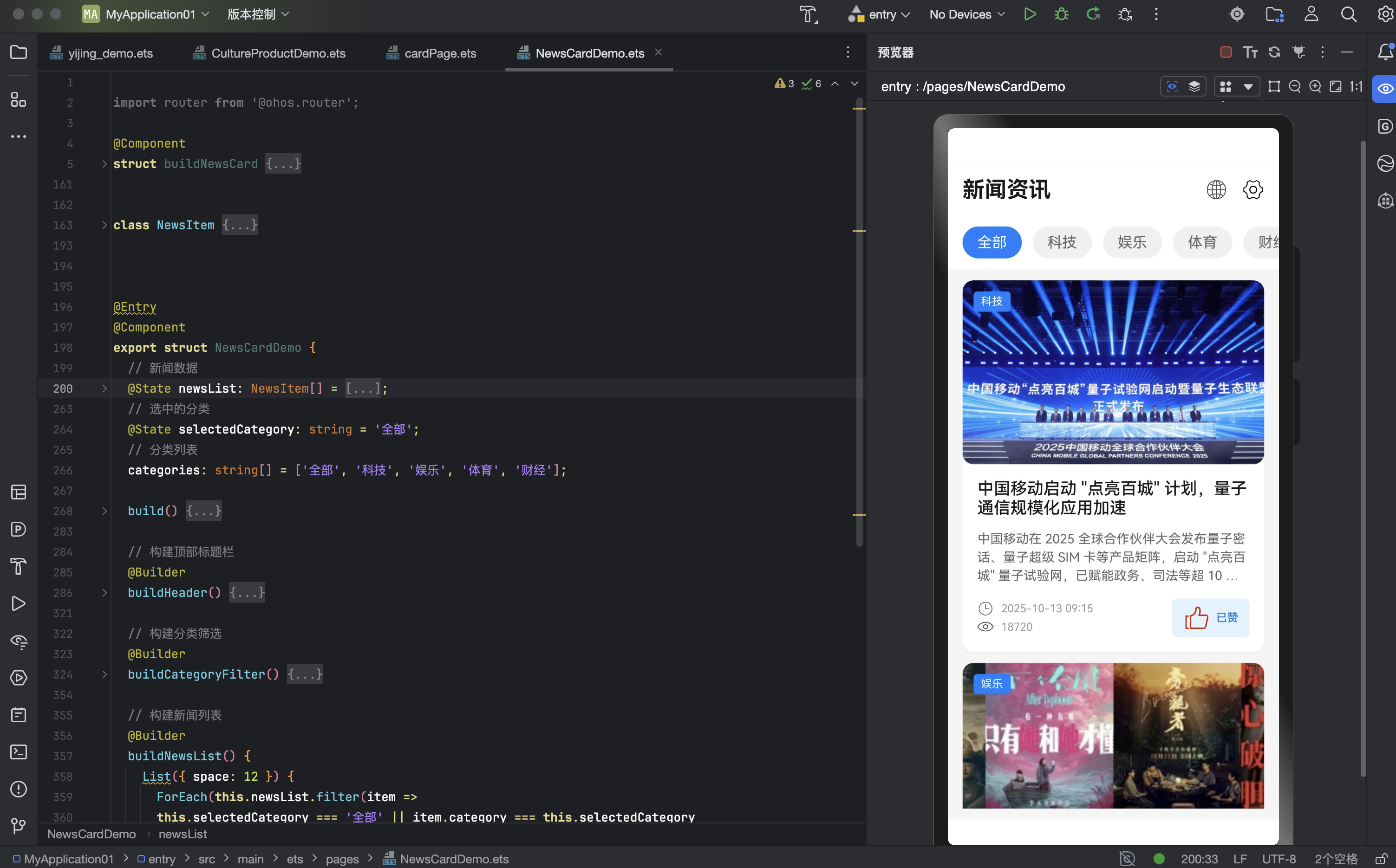The width and height of the screenshot is (1396, 868).
Task: Open the Terminal tool window in left sidebar
Action: pos(19,752)
